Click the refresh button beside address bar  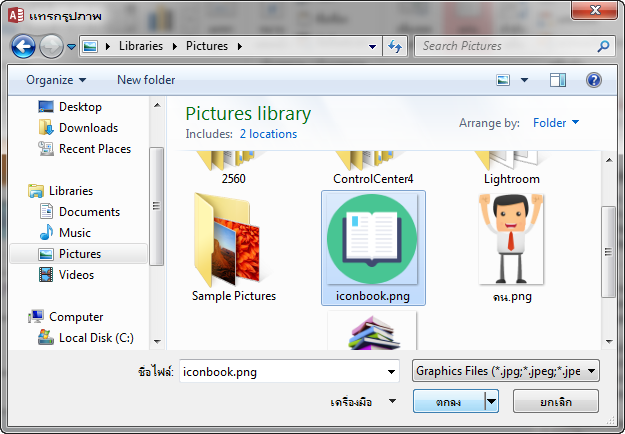click(x=395, y=46)
